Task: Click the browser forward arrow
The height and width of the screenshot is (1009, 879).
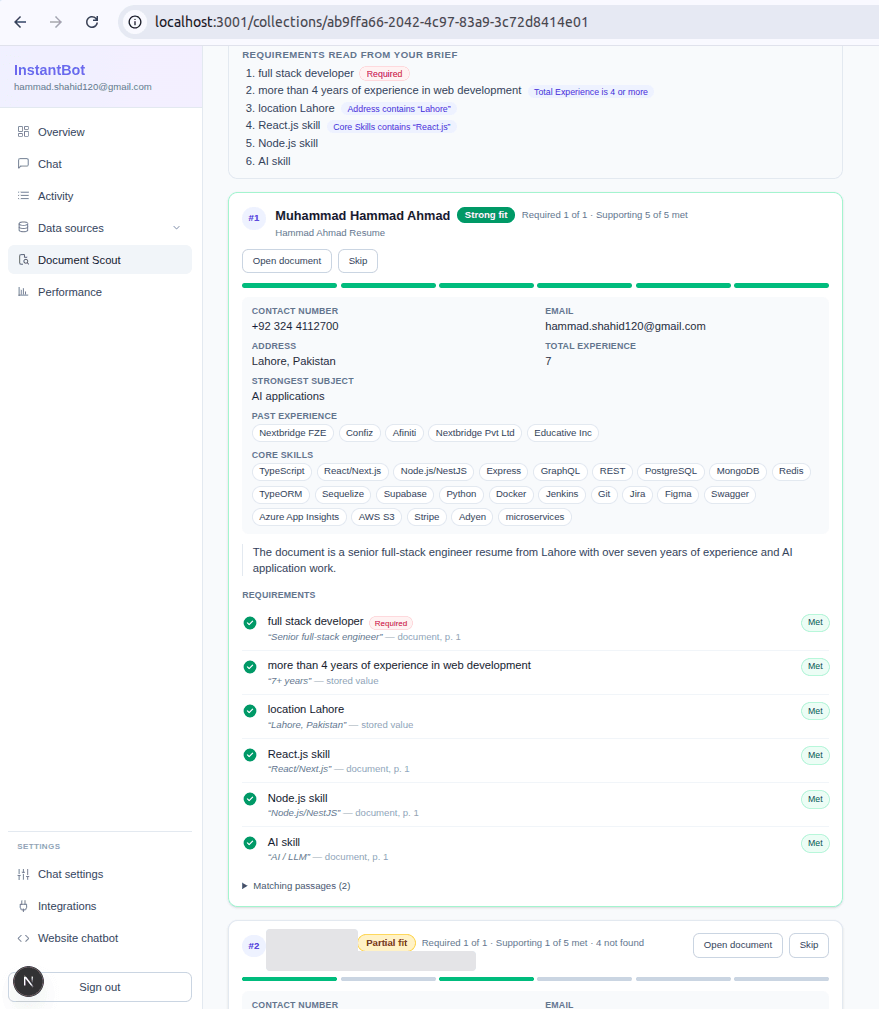Action: [56, 22]
